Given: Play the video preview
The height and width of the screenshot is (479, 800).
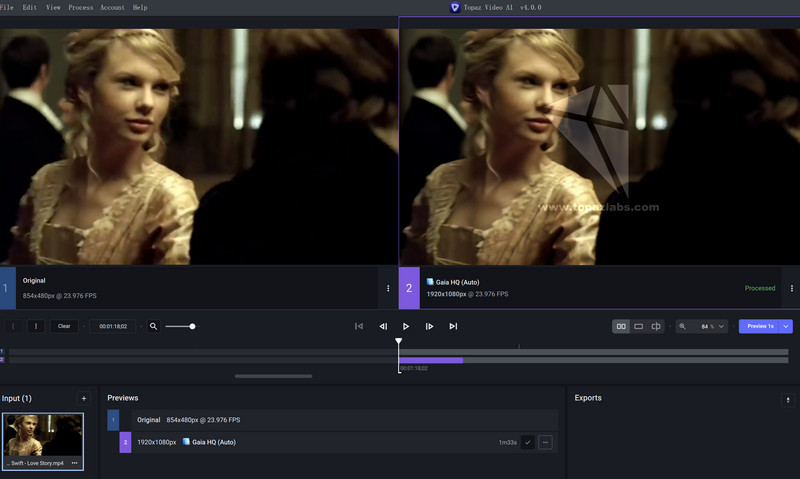Looking at the screenshot, I should (406, 326).
